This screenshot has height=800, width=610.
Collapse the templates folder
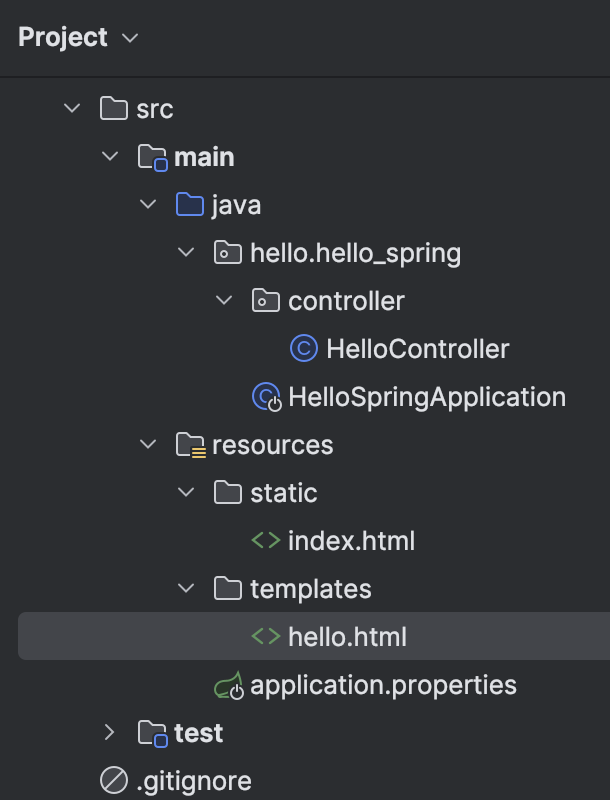[x=186, y=589]
